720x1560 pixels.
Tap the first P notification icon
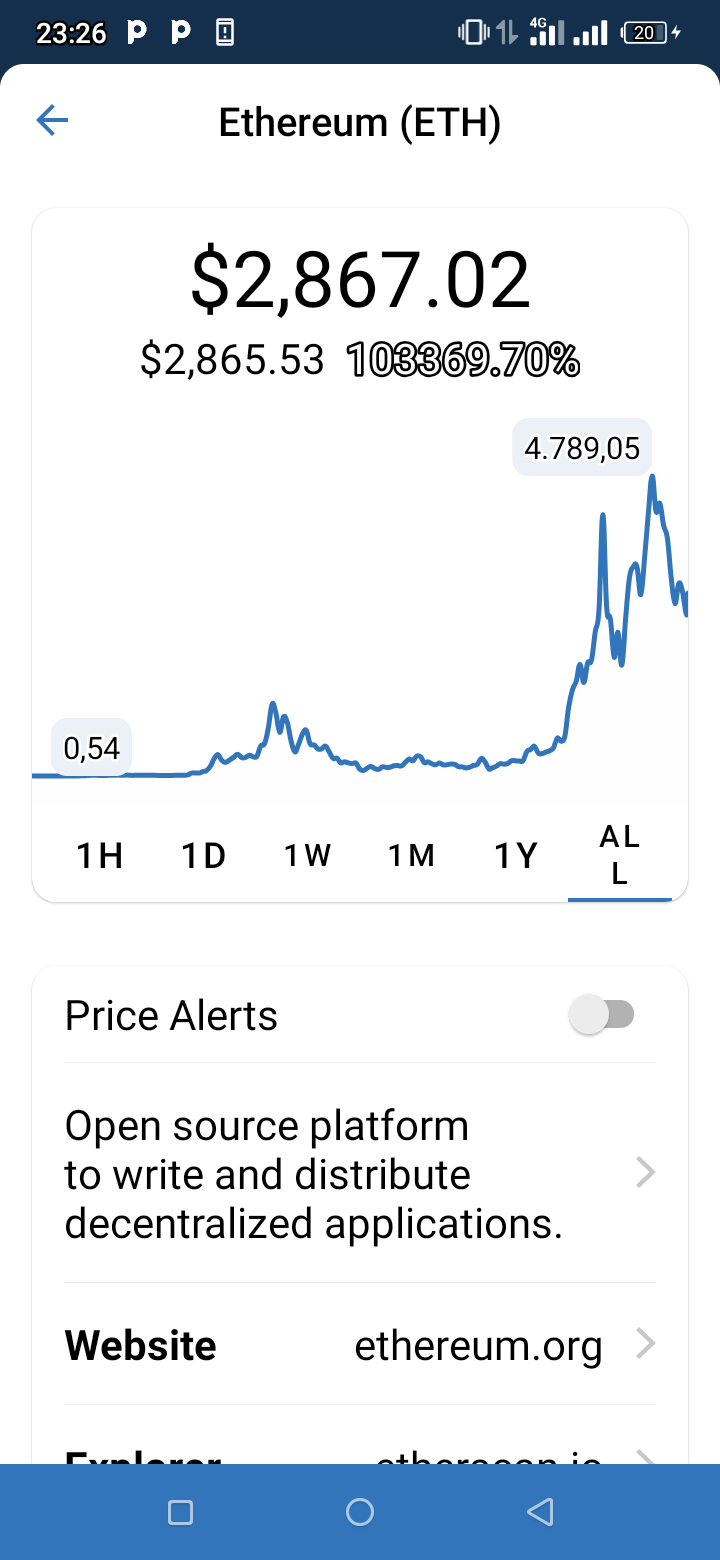coord(138,33)
